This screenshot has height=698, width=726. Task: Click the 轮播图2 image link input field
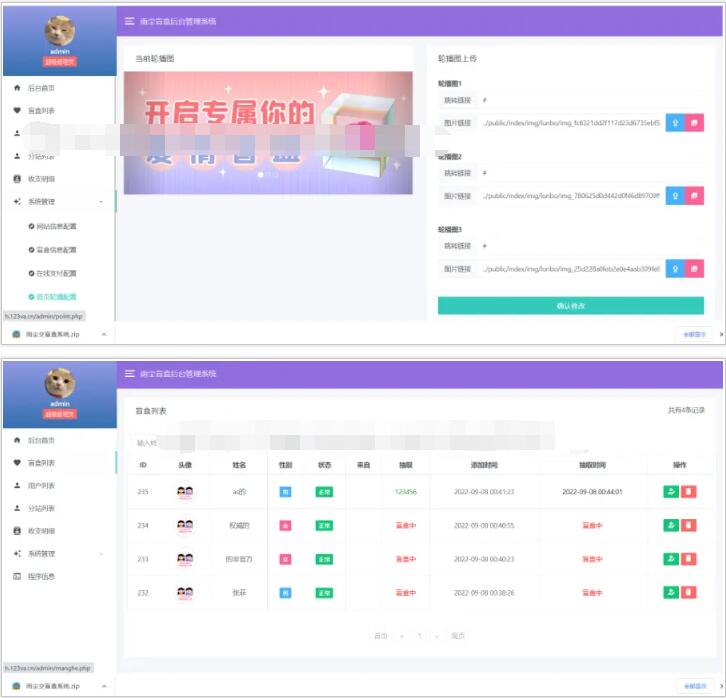click(571, 196)
